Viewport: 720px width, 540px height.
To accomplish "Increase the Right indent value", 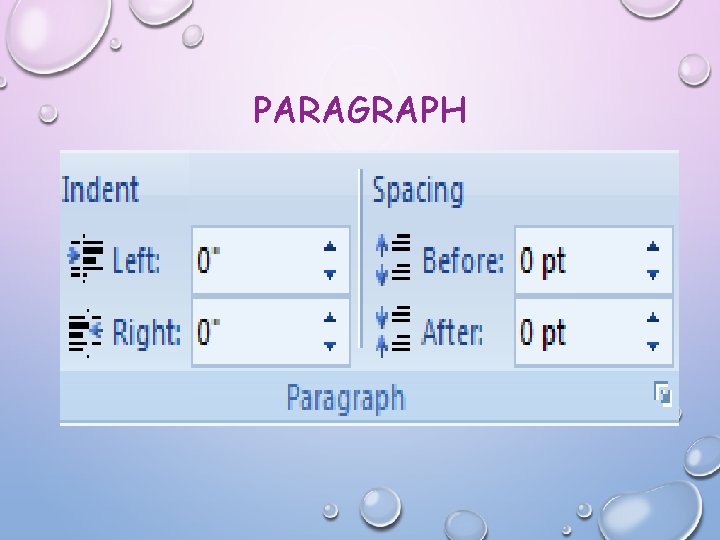I will pos(330,318).
